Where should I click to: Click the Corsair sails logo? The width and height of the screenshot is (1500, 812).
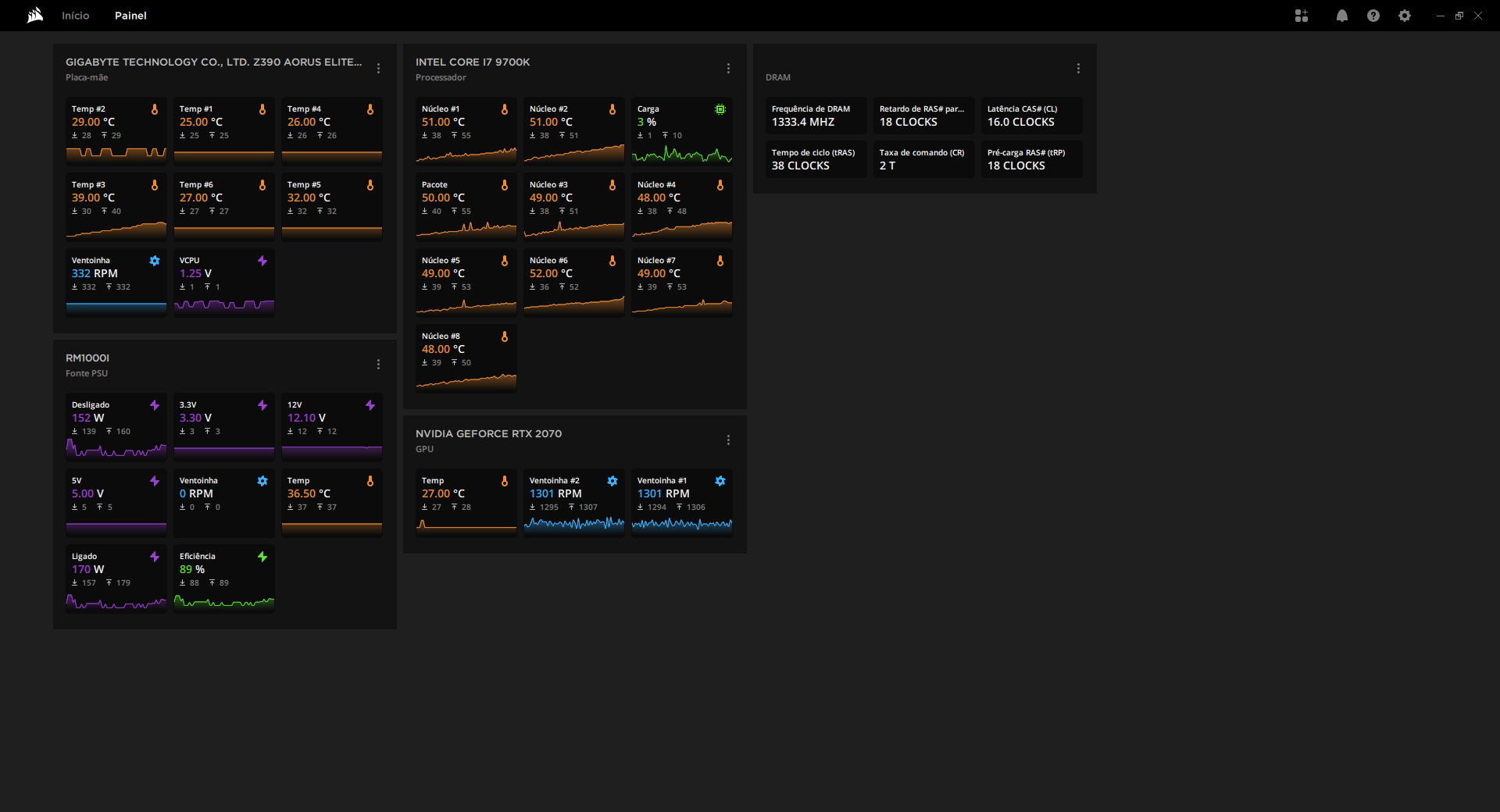(x=35, y=16)
